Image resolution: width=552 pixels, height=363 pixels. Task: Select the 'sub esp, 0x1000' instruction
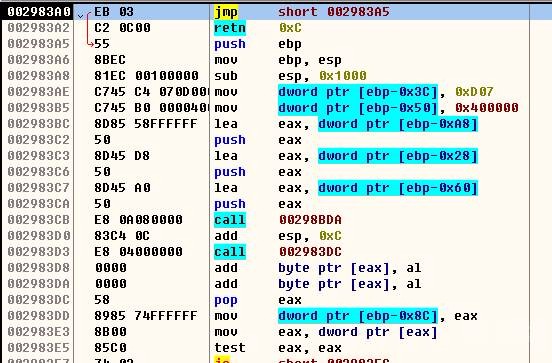[290, 76]
